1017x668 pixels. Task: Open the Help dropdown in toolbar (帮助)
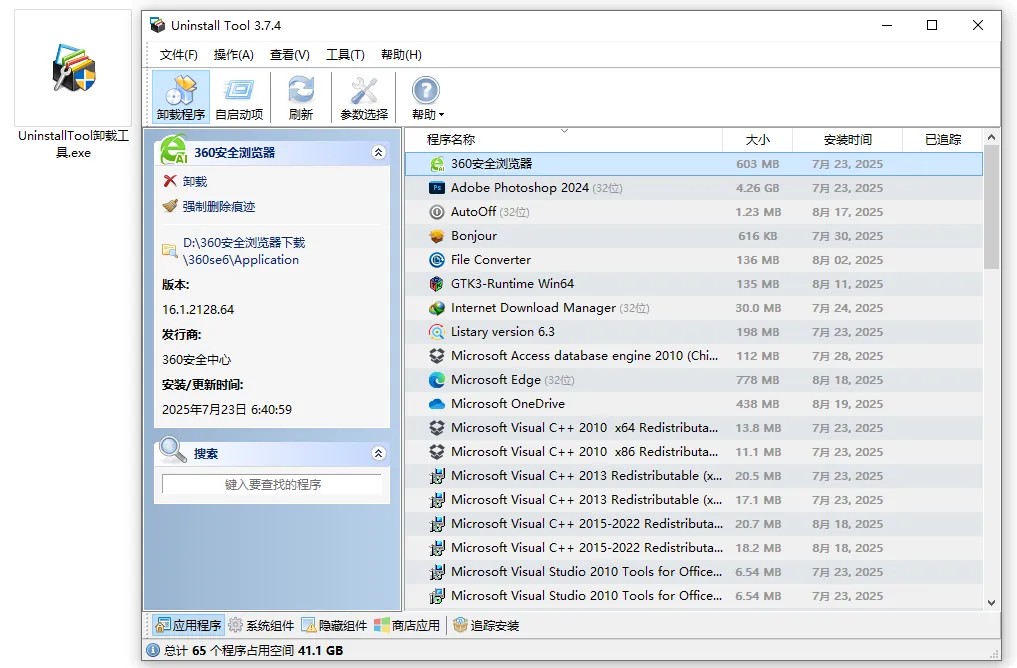427,98
